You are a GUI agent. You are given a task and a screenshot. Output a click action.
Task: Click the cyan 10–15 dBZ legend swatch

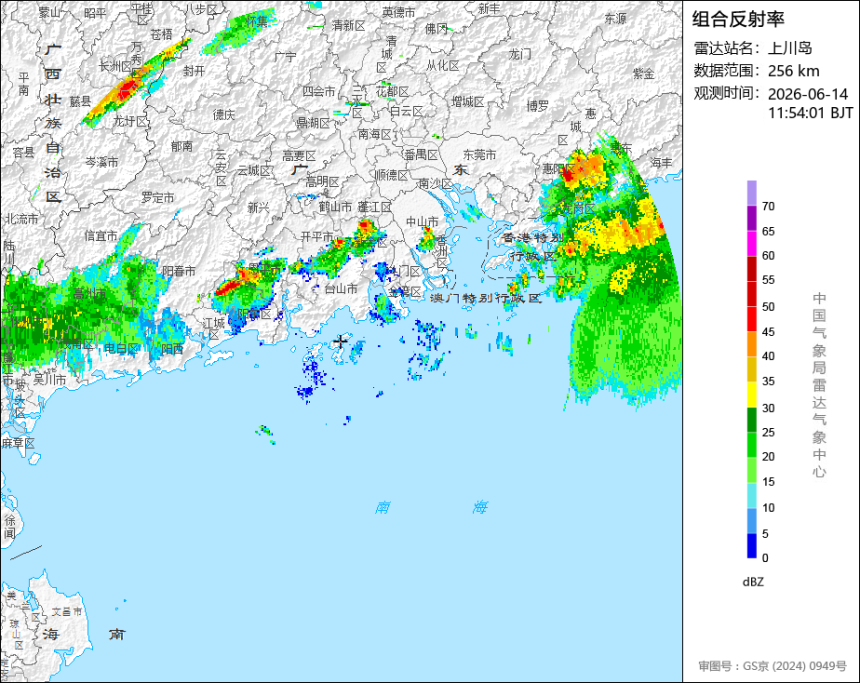751,495
